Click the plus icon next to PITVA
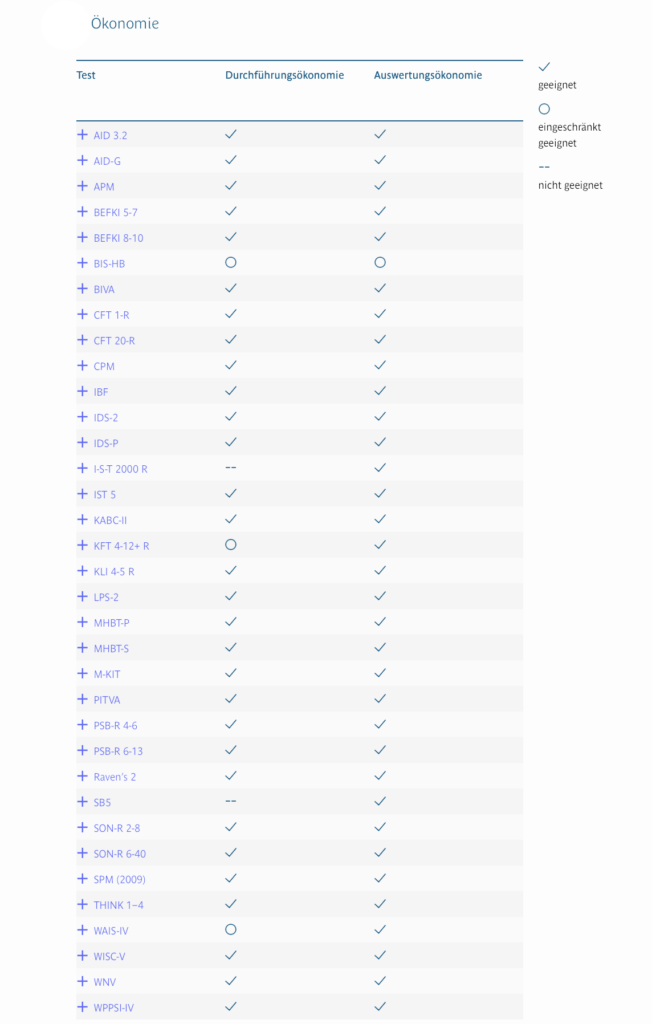Viewport: 652px width, 1024px height. pyautogui.click(x=83, y=699)
